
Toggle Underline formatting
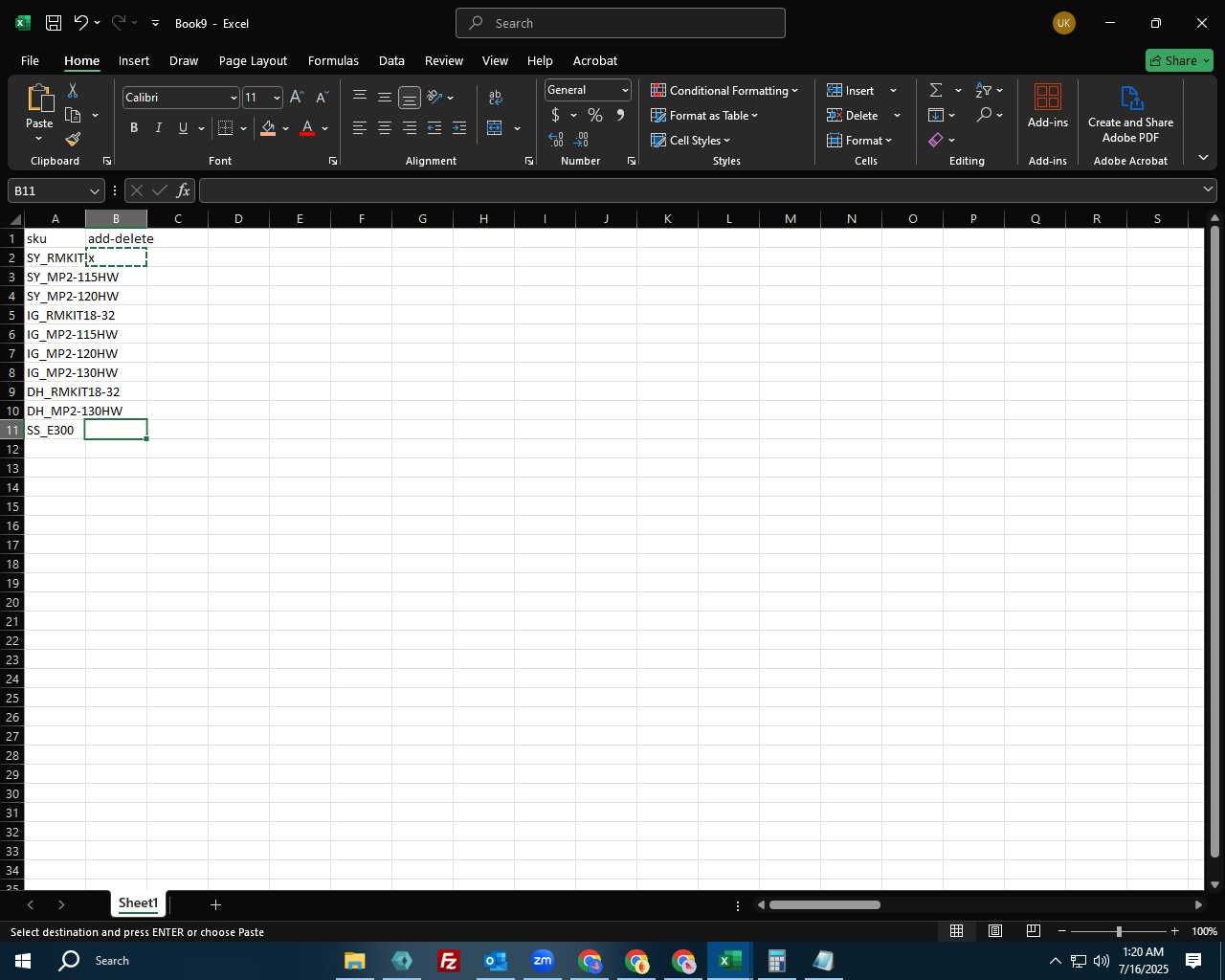click(x=183, y=128)
